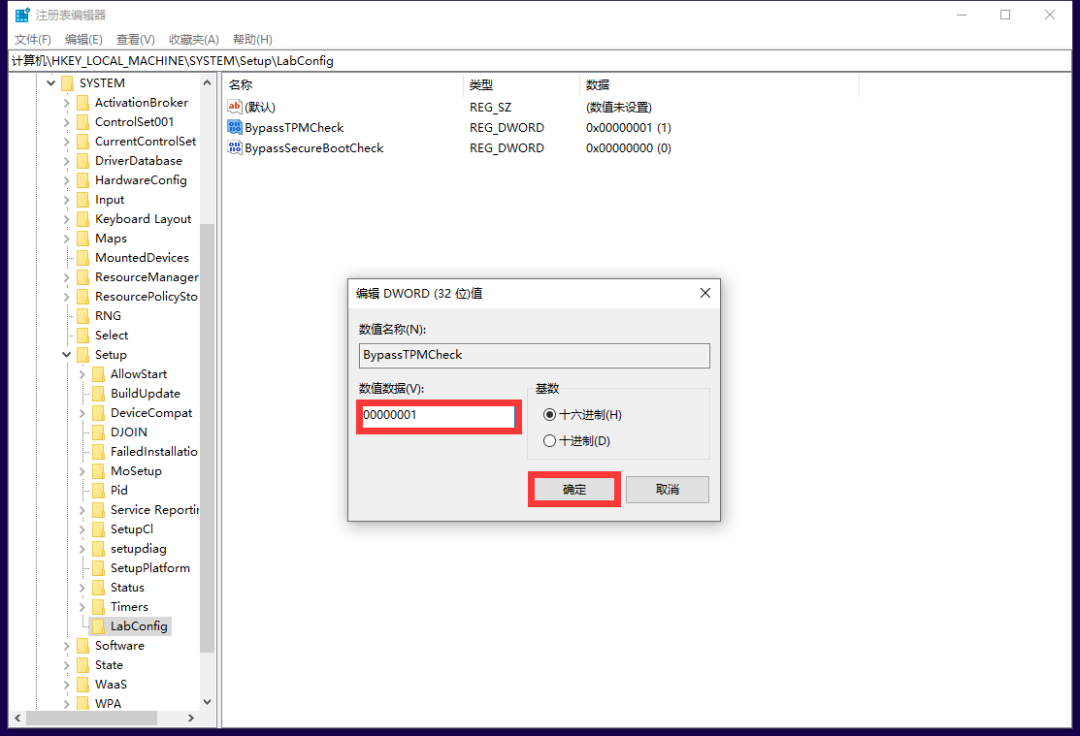The height and width of the screenshot is (736, 1080).
Task: Select the SYSTEM folder icon in tree
Action: pyautogui.click(x=68, y=83)
